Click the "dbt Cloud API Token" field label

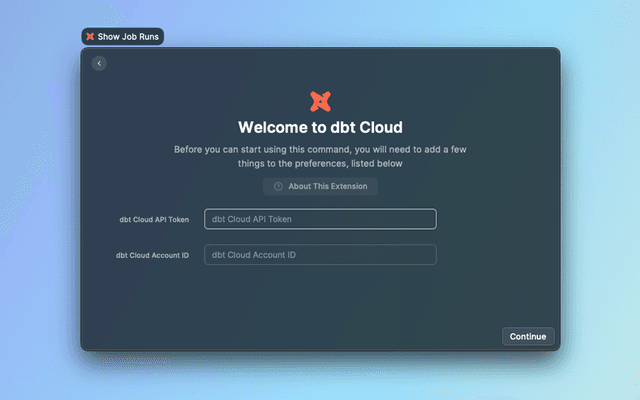[x=154, y=219]
